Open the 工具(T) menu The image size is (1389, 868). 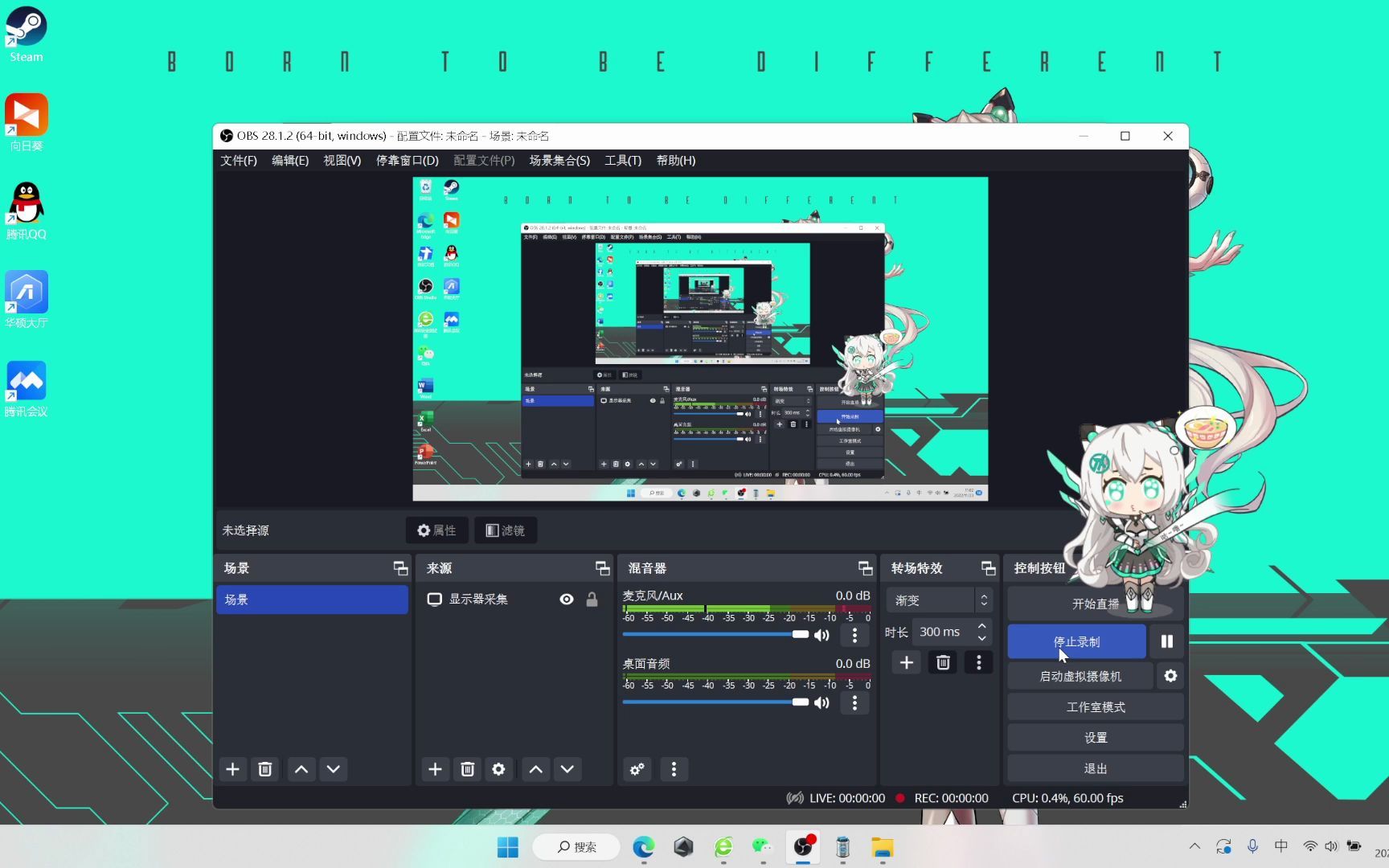coord(623,161)
